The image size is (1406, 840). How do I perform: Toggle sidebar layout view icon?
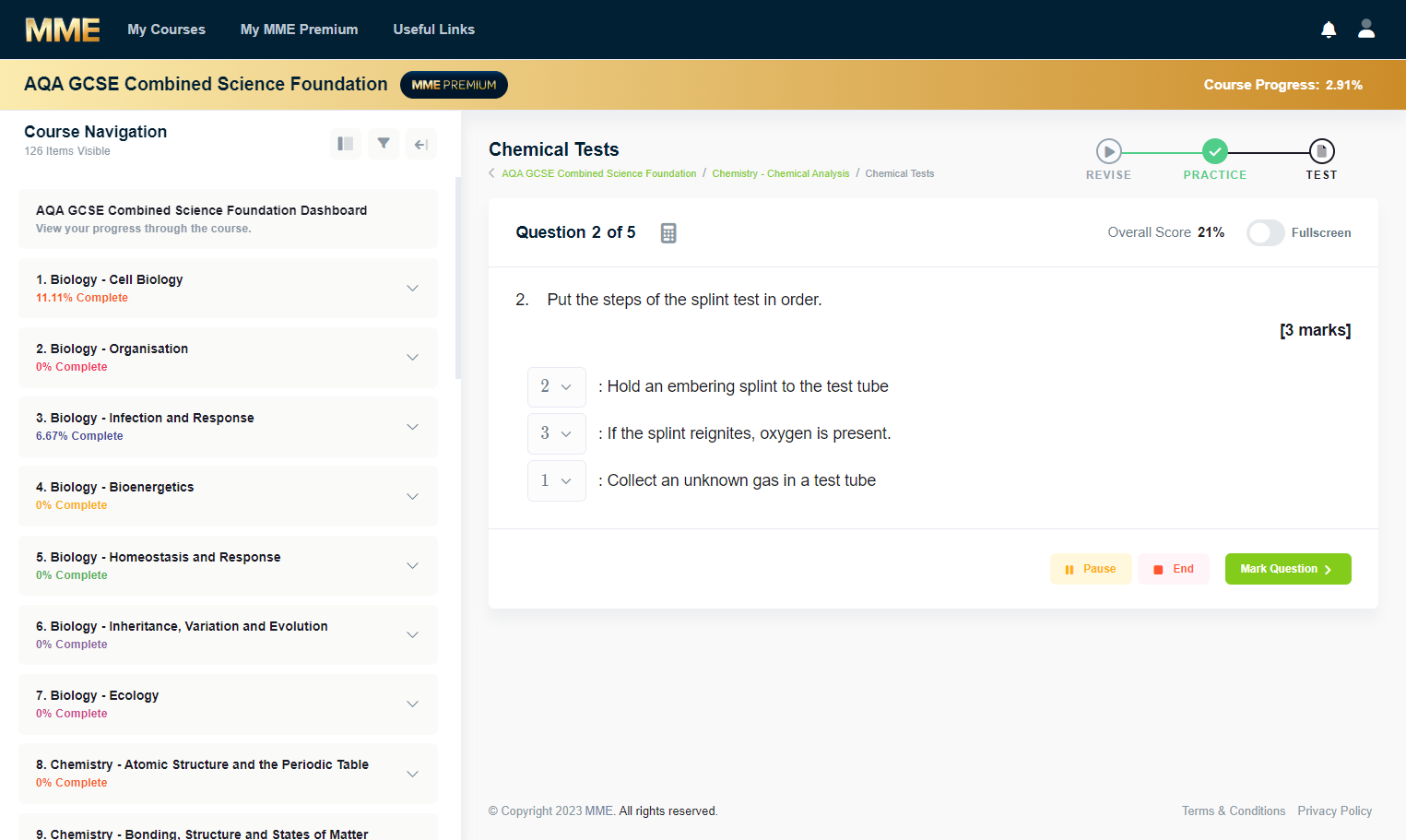[x=346, y=144]
